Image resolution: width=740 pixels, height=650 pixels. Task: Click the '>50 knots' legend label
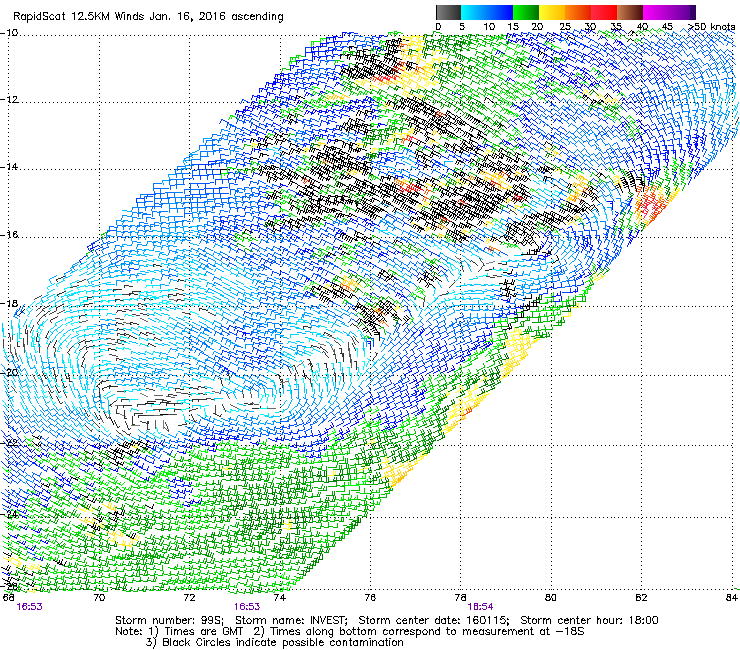point(712,27)
